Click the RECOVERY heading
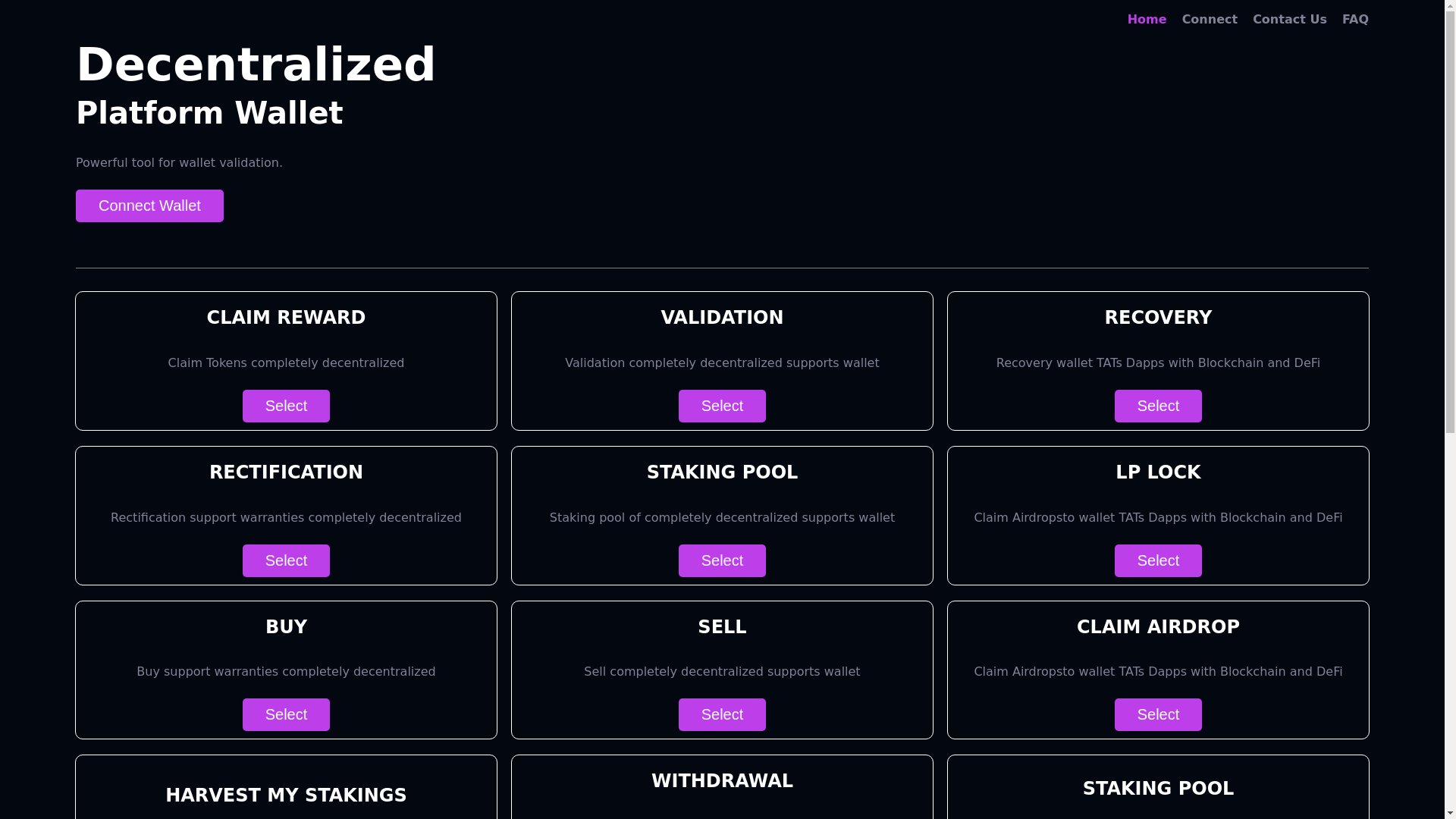Viewport: 1456px width, 819px height. point(1158,317)
